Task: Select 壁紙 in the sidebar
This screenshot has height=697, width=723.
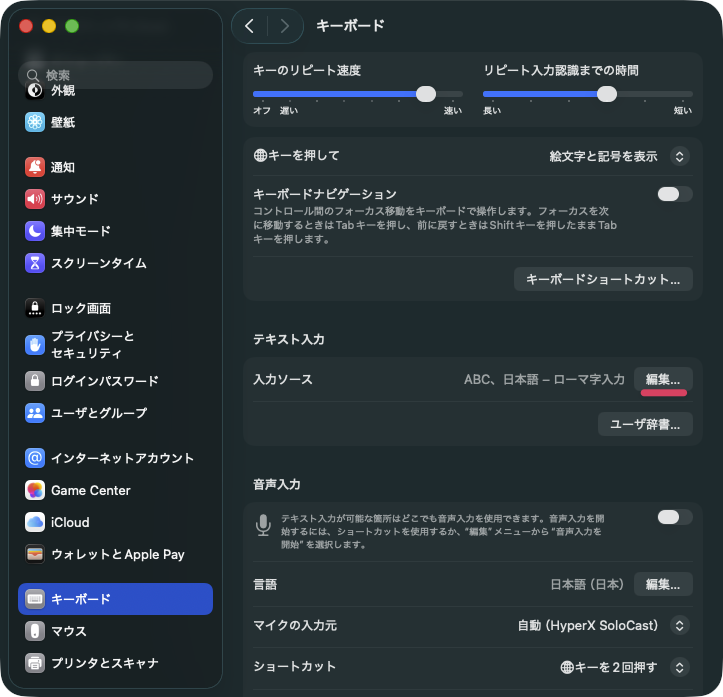Action: pos(115,122)
